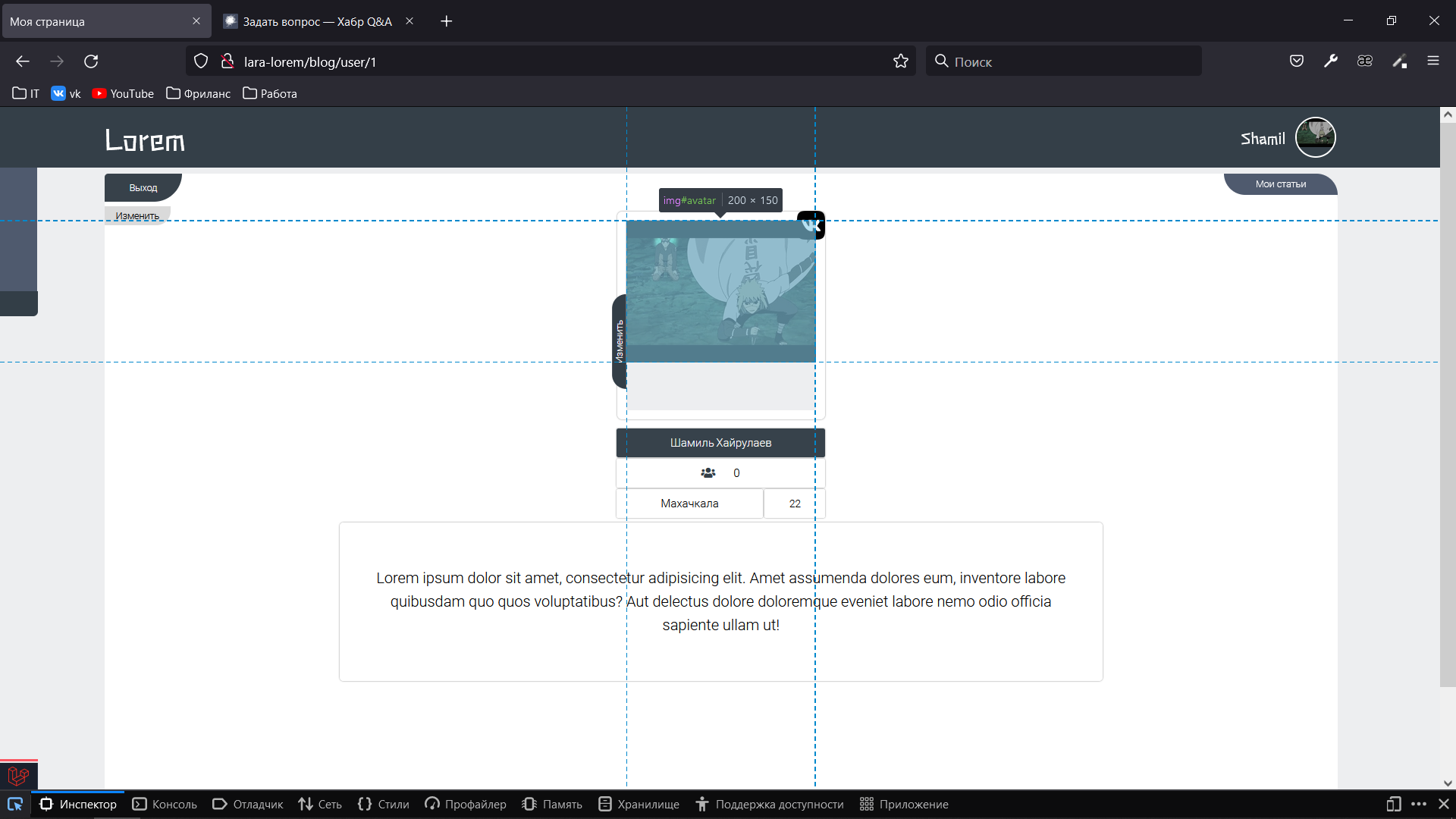This screenshot has height=819, width=1456.
Task: Close the Моя страница tab
Action: pos(196,21)
